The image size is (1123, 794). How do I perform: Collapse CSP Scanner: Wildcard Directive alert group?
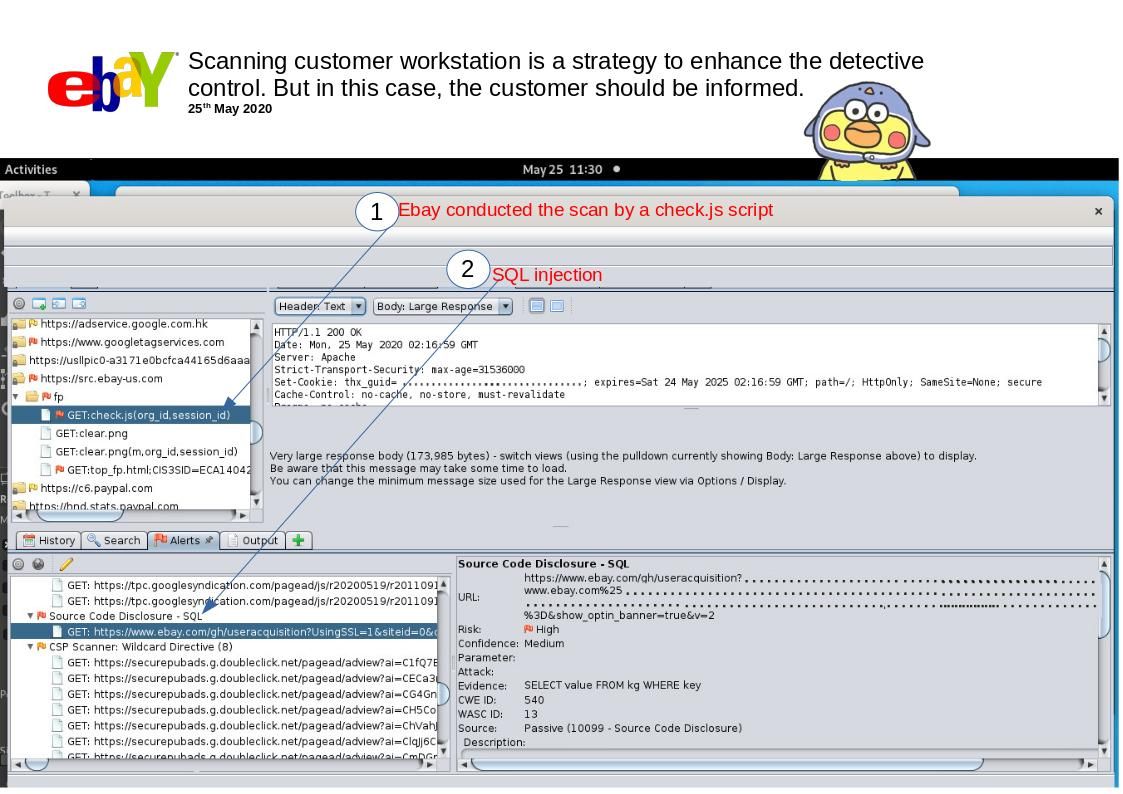[30, 647]
